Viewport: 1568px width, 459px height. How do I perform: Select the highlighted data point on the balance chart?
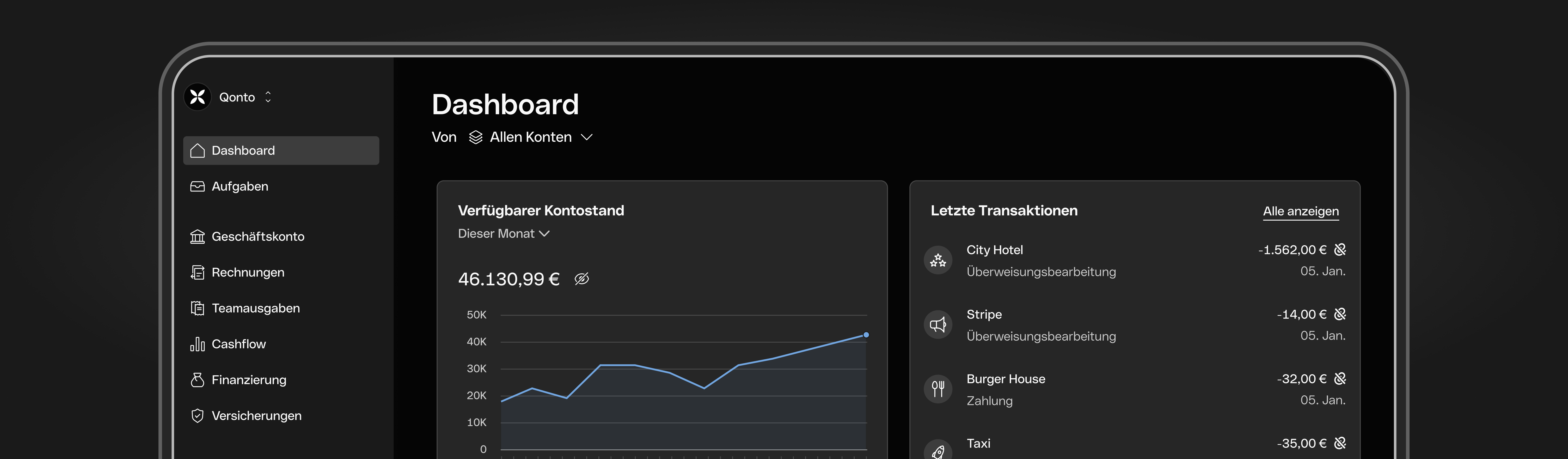pyautogui.click(x=866, y=334)
